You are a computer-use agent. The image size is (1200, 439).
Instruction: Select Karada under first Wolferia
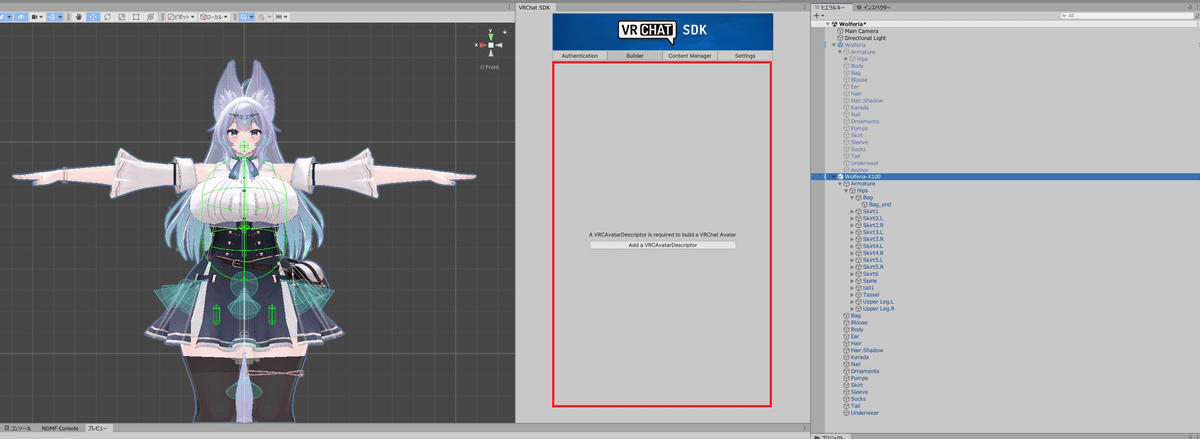pos(860,108)
